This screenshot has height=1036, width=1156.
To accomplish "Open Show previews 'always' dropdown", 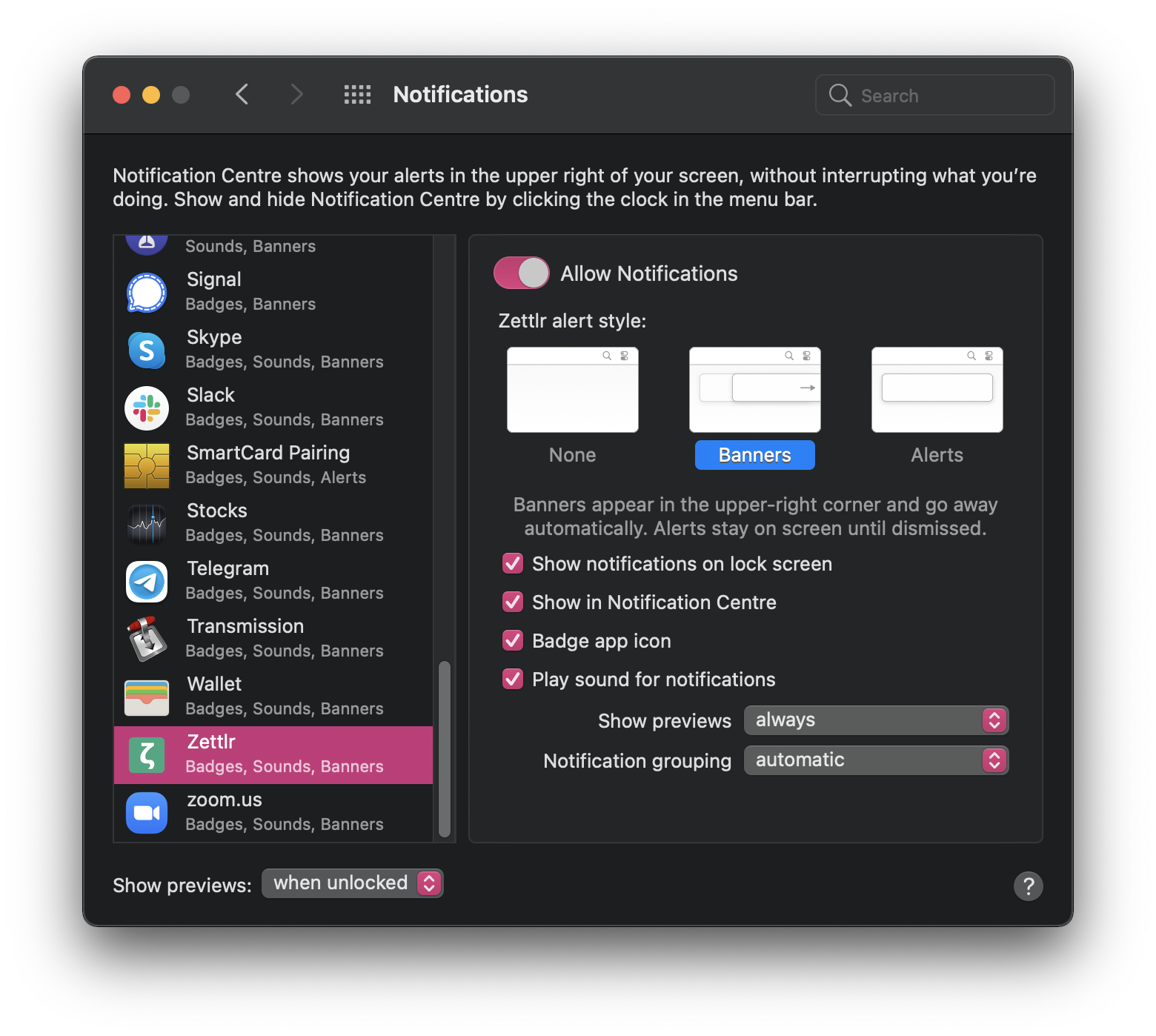I will coord(876,720).
